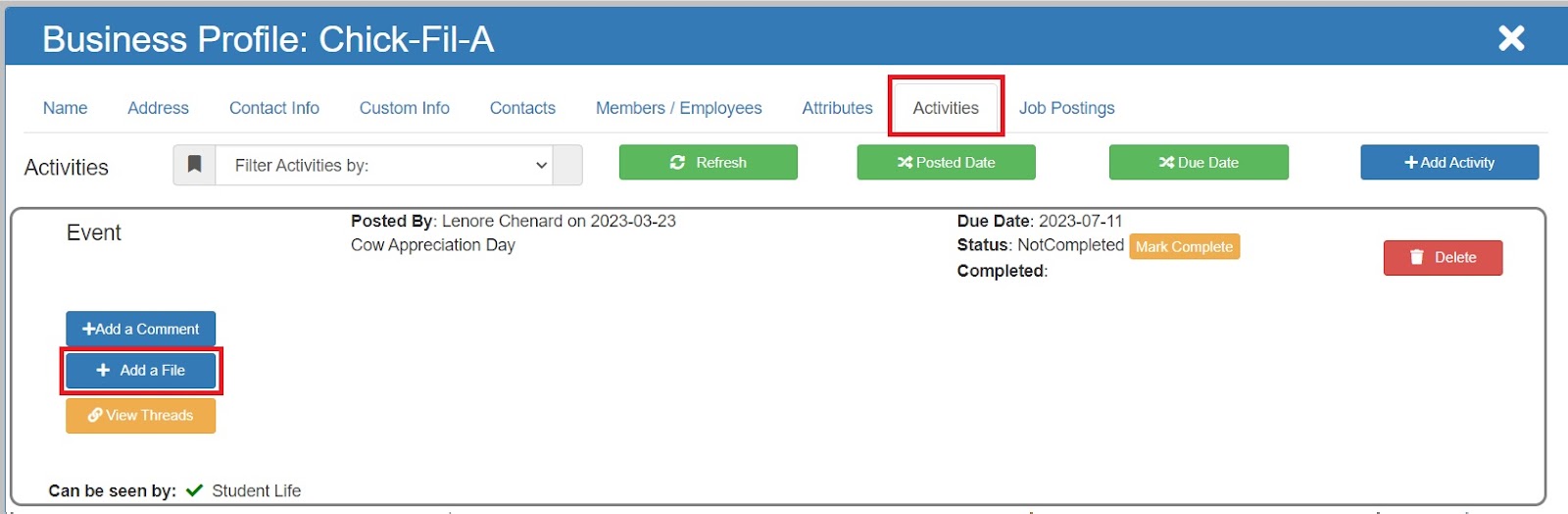The height and width of the screenshot is (514, 1568).
Task: Click the Add a File button
Action: click(140, 370)
